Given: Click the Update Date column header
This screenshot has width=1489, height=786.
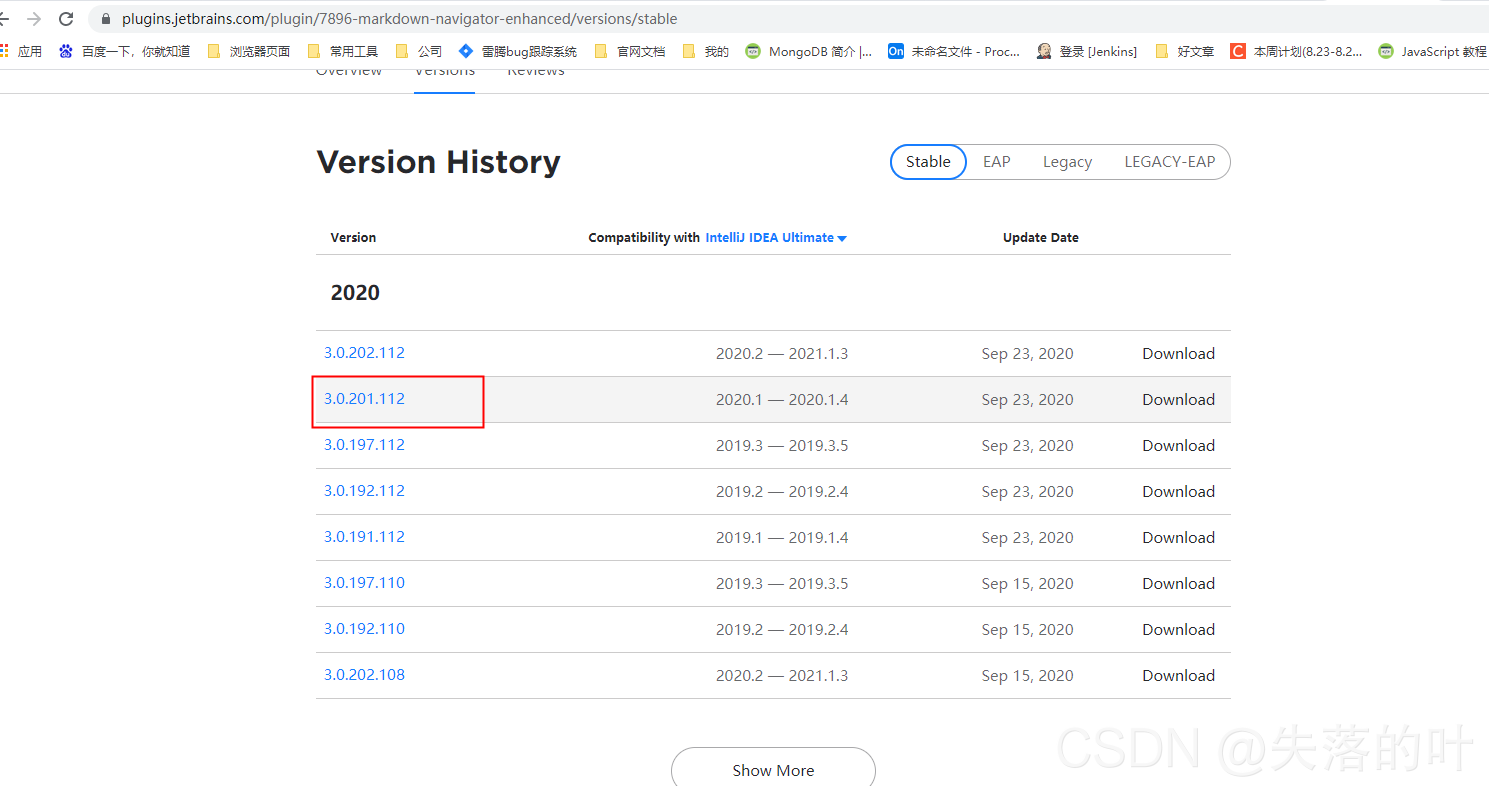Looking at the screenshot, I should point(1041,238).
